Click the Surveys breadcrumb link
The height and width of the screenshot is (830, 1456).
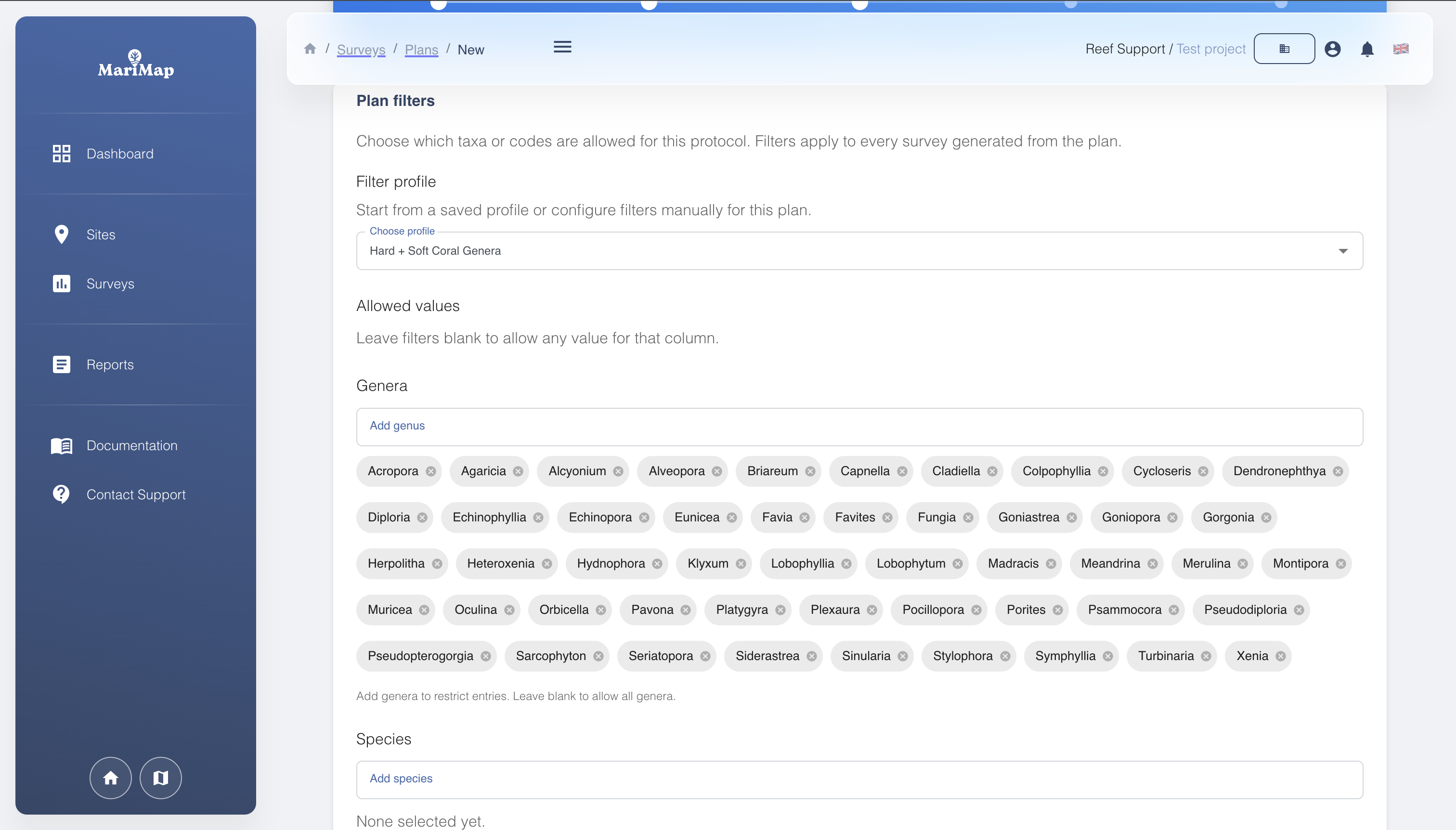tap(361, 50)
